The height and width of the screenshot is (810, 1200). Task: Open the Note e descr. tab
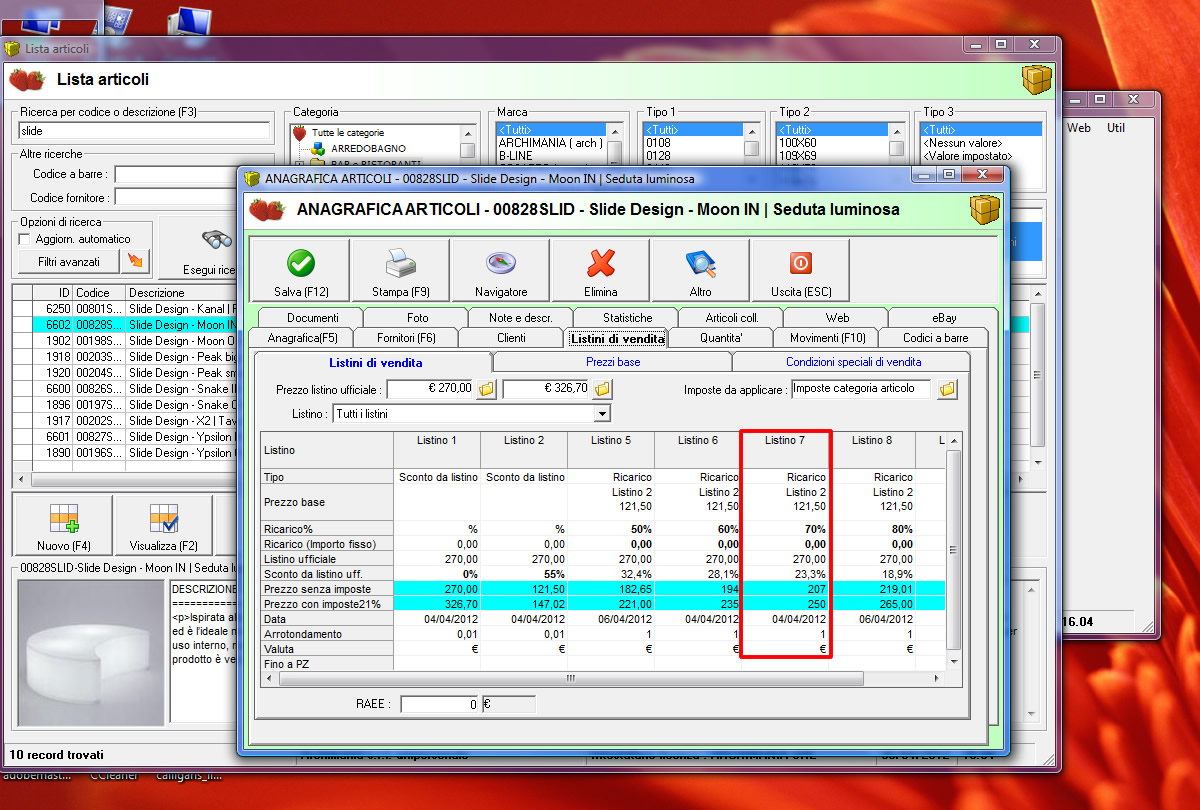(520, 317)
